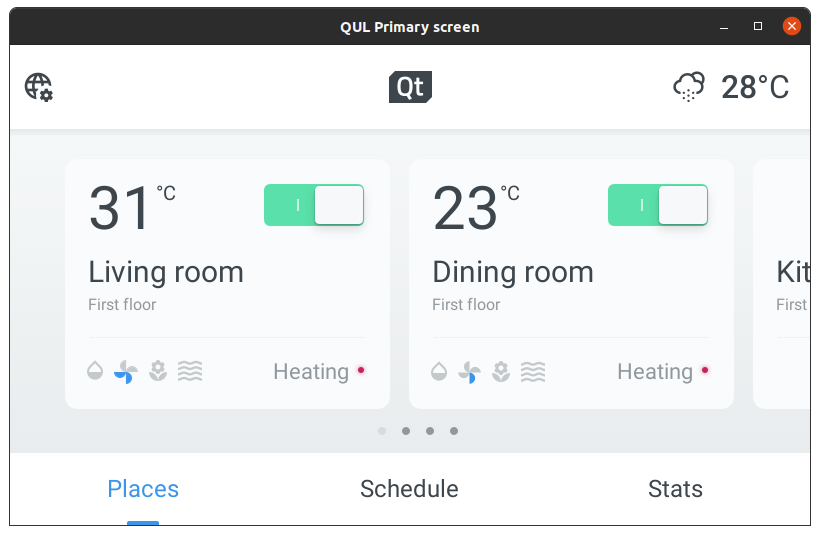Select Dining room flower eco icon
Viewport: 820px width, 535px height.
(502, 372)
